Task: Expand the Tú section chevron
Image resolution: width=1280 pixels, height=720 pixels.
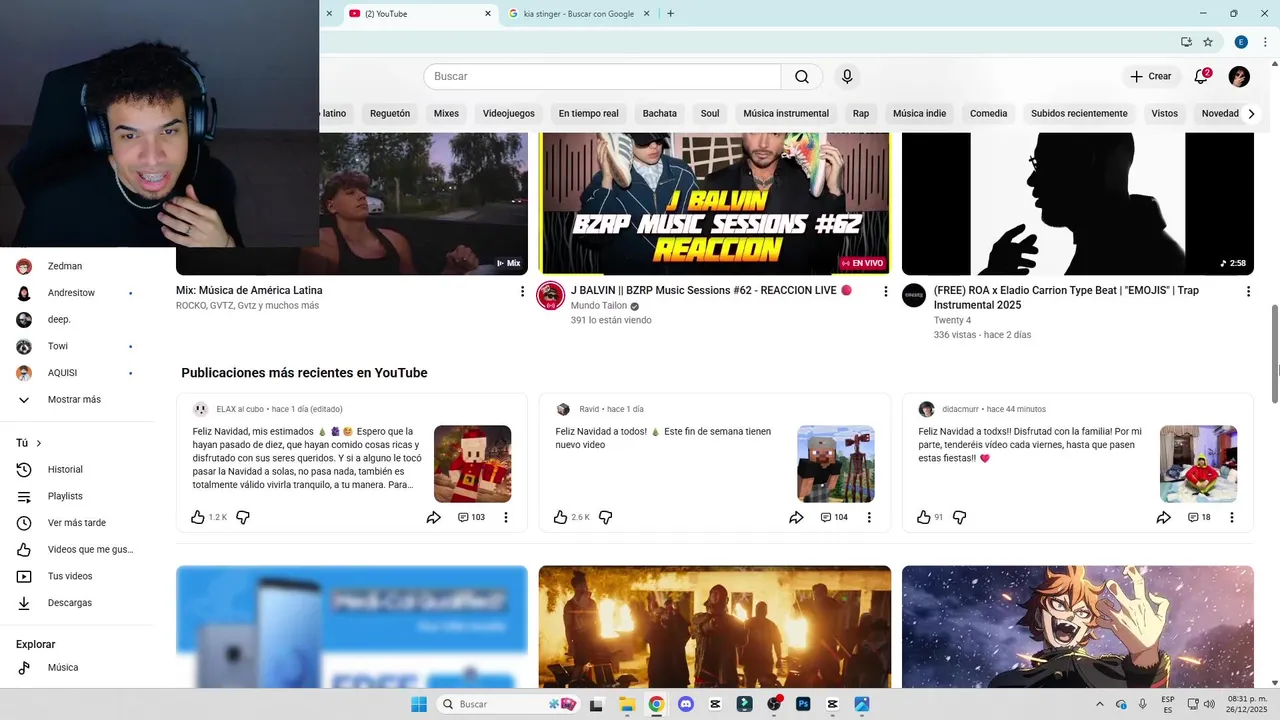Action: [x=39, y=443]
